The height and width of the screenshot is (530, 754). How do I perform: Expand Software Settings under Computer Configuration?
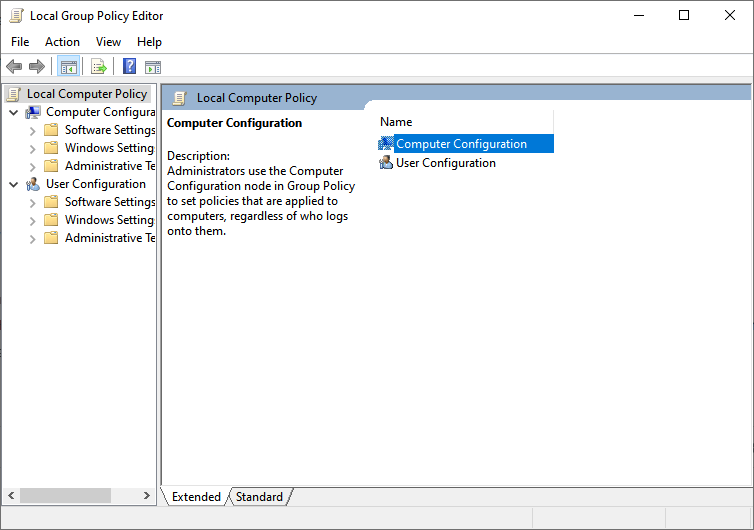(32, 131)
